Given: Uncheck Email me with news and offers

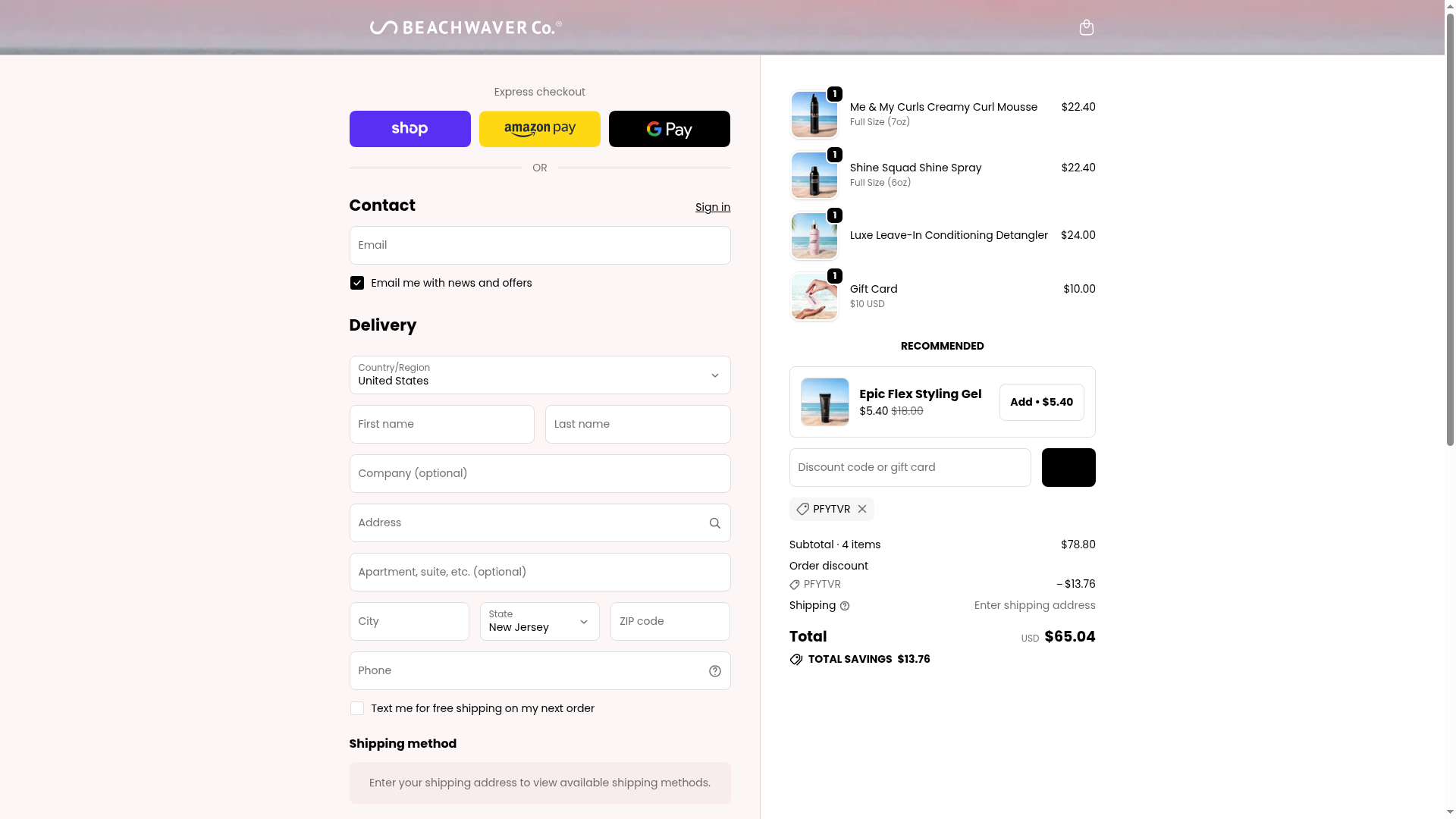Looking at the screenshot, I should [x=357, y=283].
